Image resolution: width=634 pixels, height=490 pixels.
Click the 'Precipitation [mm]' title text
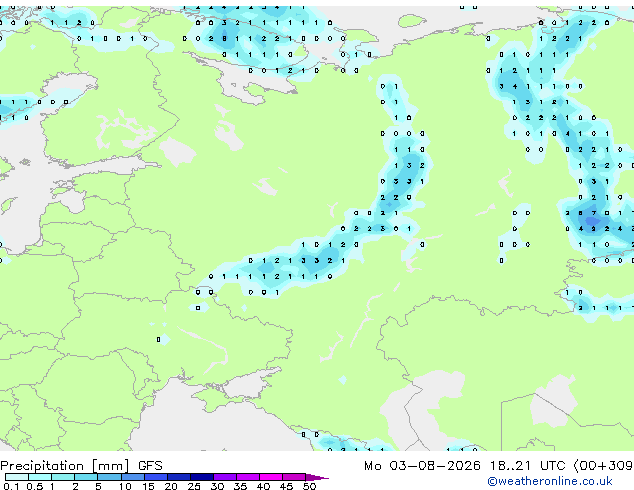click(65, 466)
